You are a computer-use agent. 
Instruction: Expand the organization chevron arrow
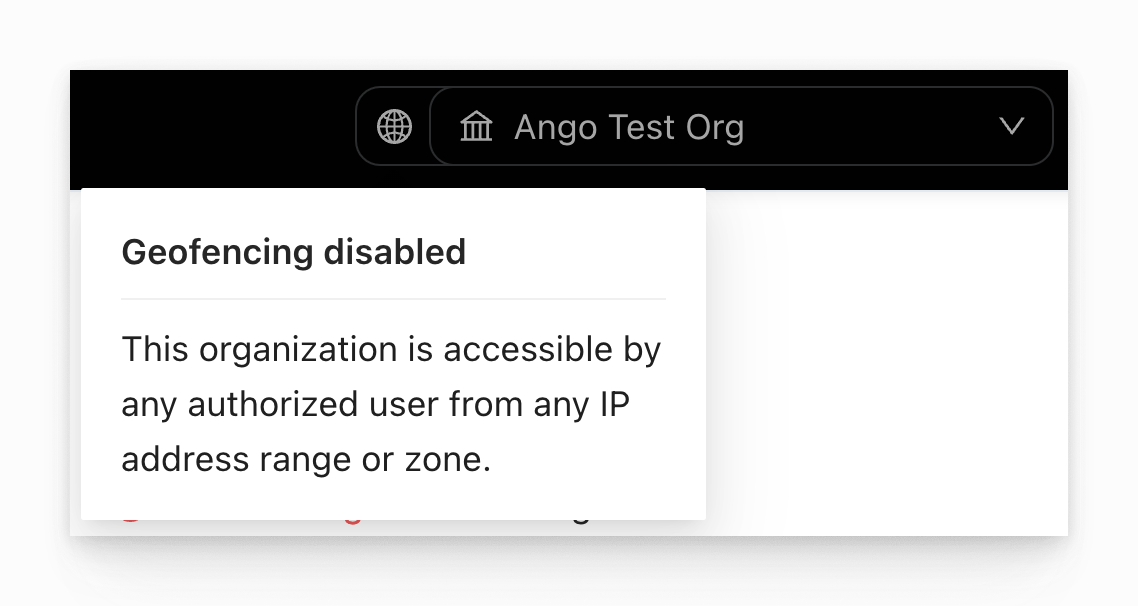(x=1012, y=126)
